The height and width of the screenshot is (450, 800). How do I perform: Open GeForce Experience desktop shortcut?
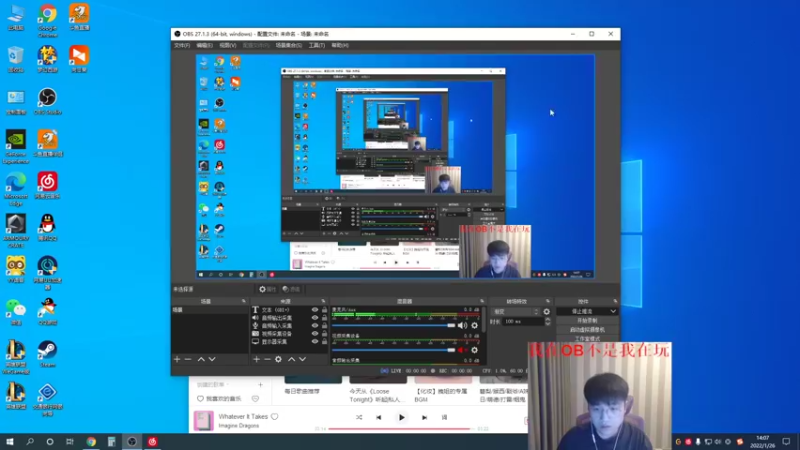(16, 147)
